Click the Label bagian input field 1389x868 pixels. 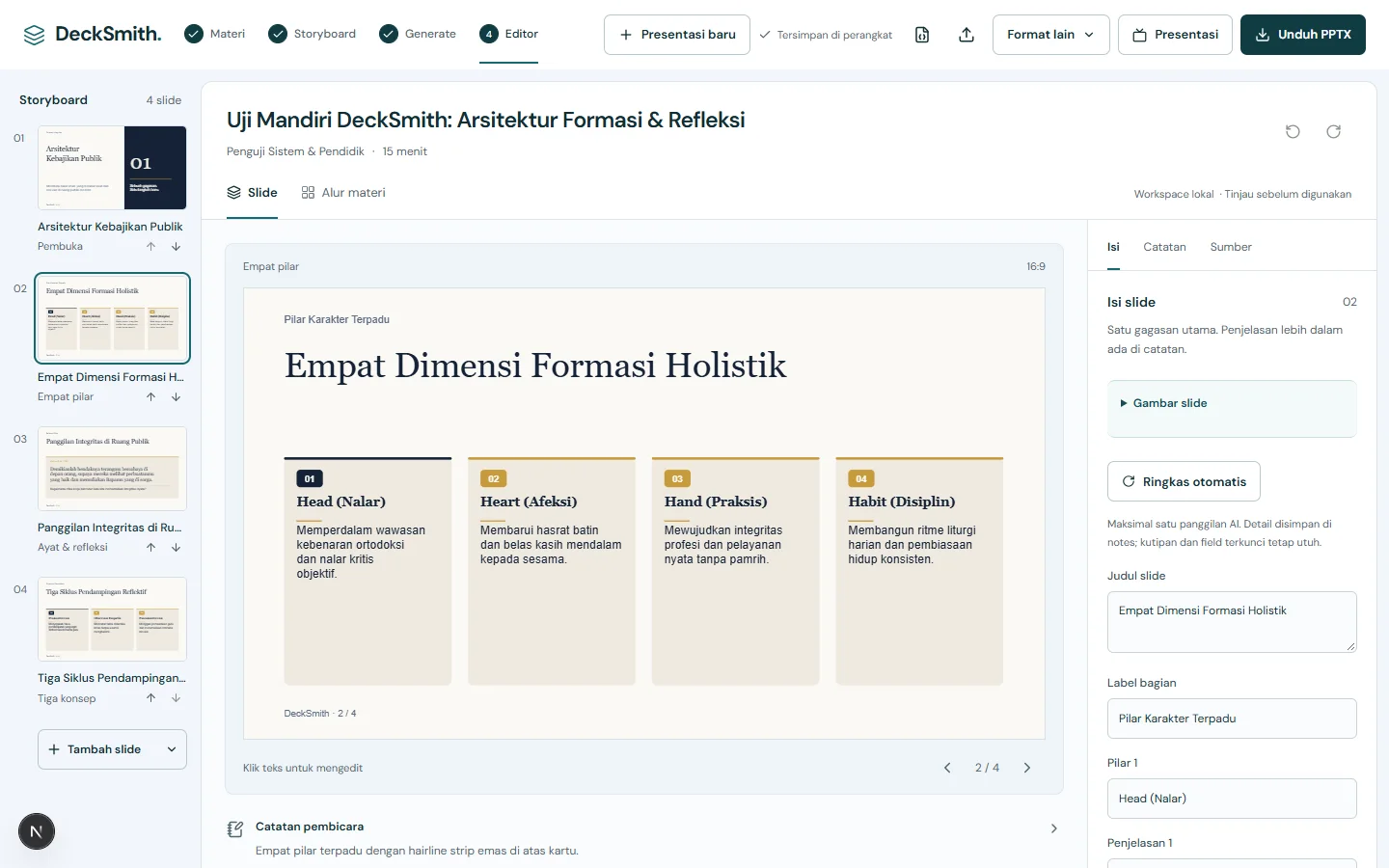tap(1232, 719)
